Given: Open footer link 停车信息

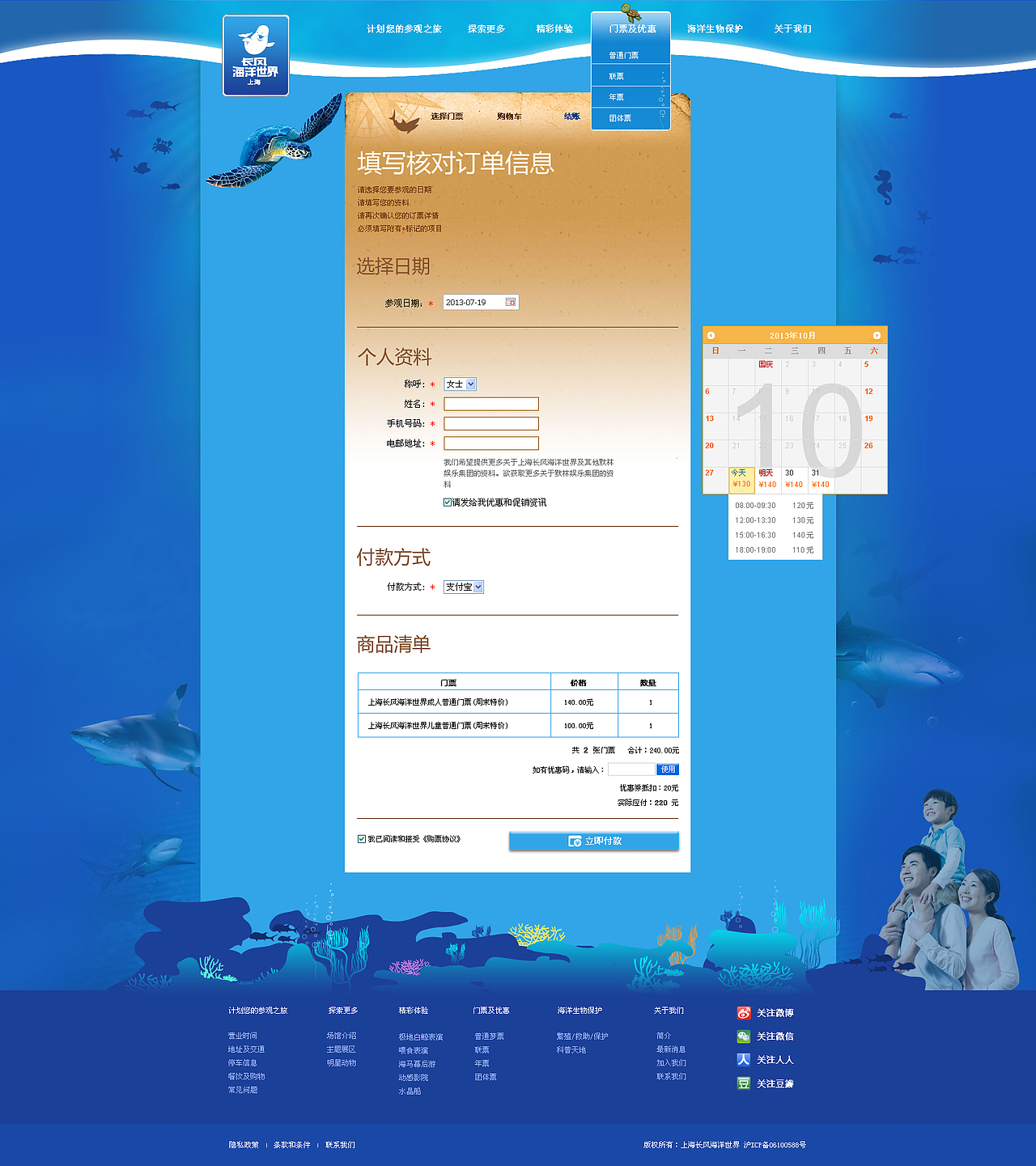Looking at the screenshot, I should point(243,1063).
